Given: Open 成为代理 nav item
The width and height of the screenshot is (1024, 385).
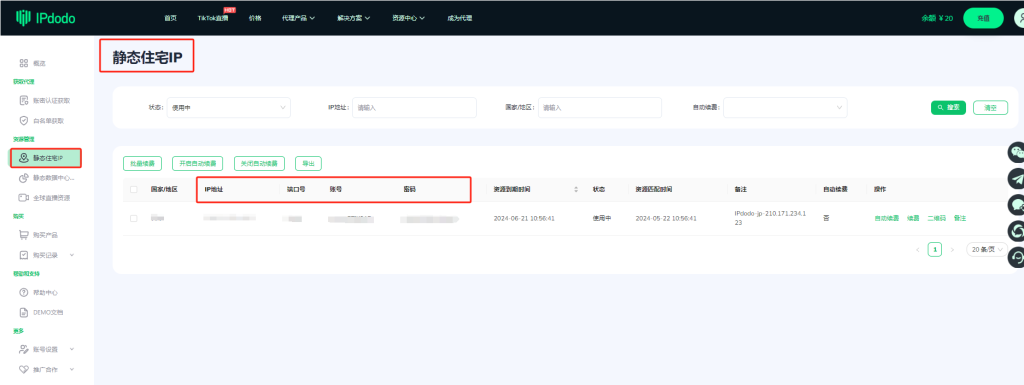Looking at the screenshot, I should tap(460, 18).
